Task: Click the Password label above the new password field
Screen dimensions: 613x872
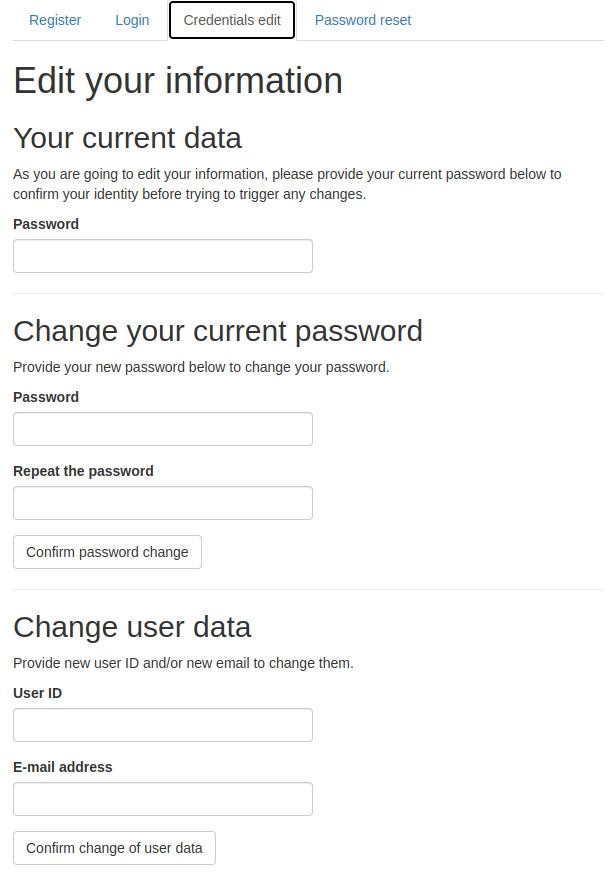Action: point(46,397)
